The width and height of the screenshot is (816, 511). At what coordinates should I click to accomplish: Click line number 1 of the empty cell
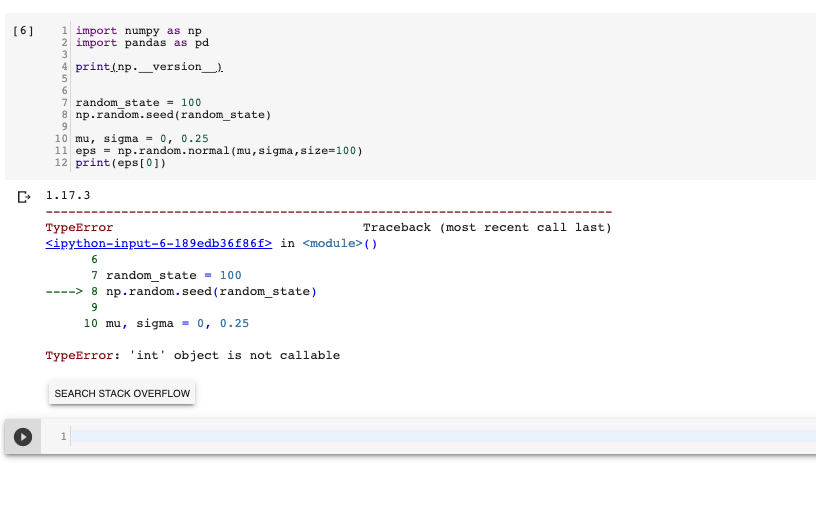pos(62,436)
